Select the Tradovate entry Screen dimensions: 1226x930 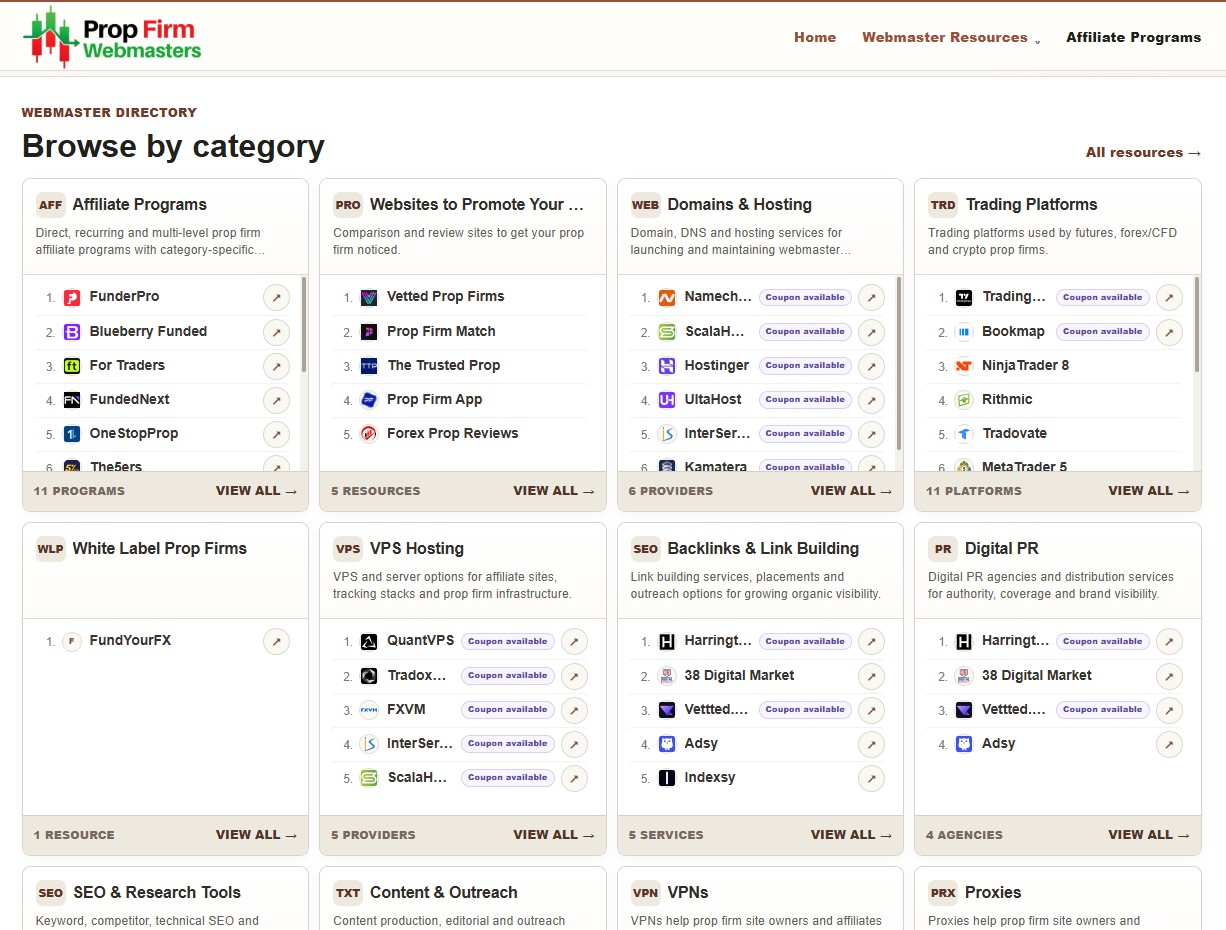[x=1016, y=433]
